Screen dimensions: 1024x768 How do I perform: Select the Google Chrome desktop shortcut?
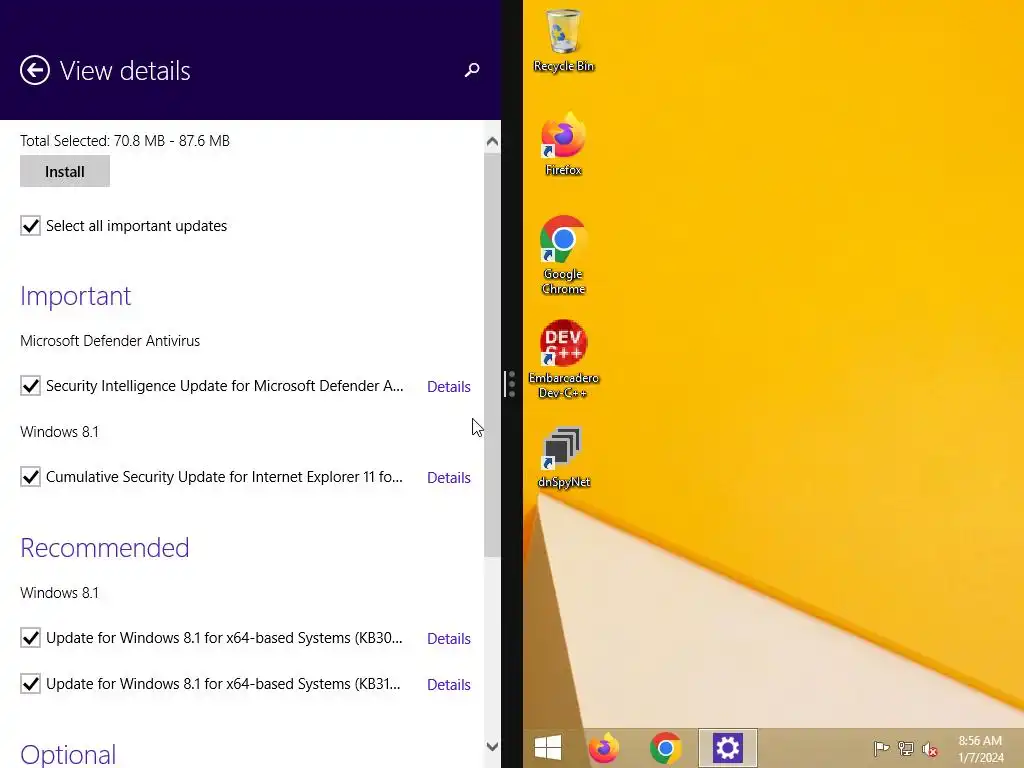coord(563,255)
